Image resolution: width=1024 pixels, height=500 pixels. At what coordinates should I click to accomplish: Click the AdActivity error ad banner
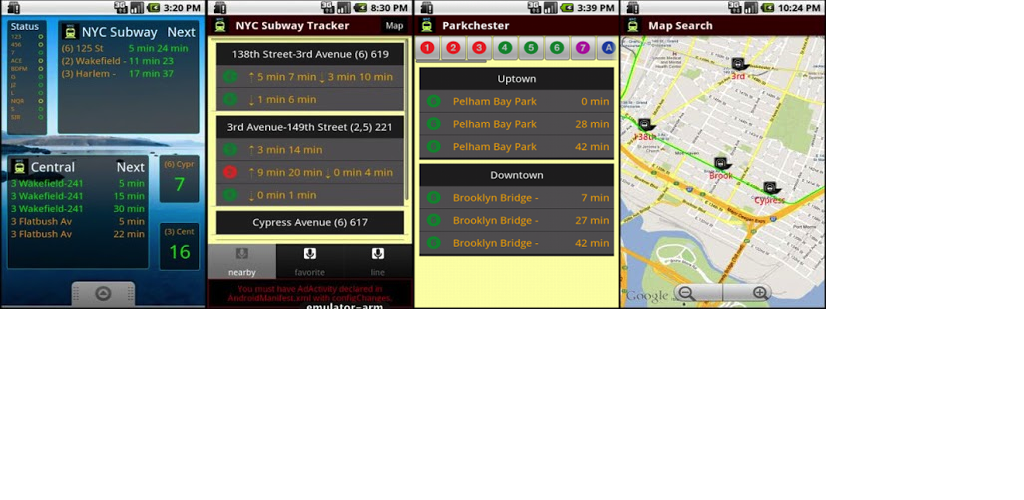pos(310,294)
